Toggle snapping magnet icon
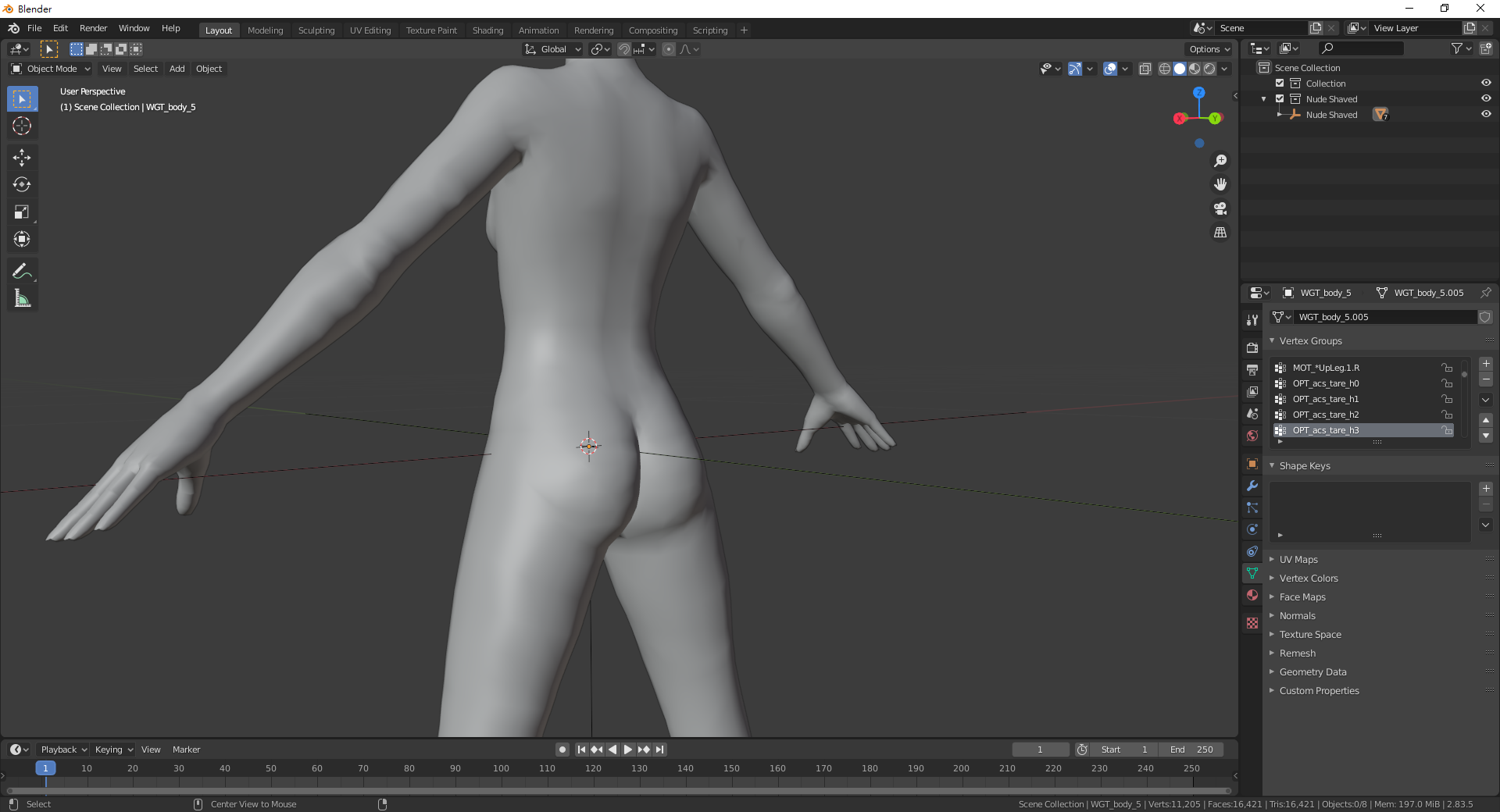 [x=623, y=49]
